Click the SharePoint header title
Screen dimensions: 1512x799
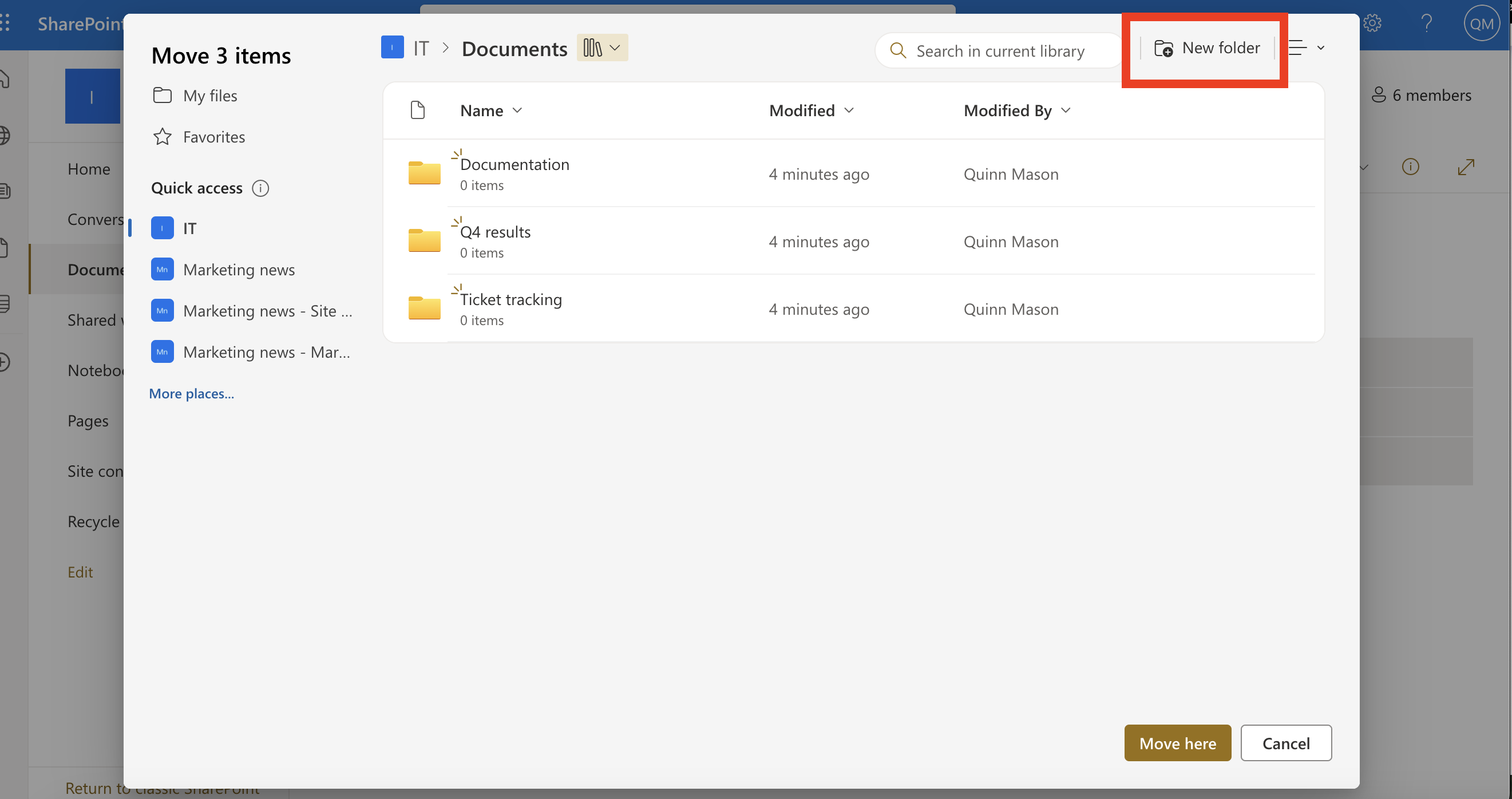(x=81, y=23)
